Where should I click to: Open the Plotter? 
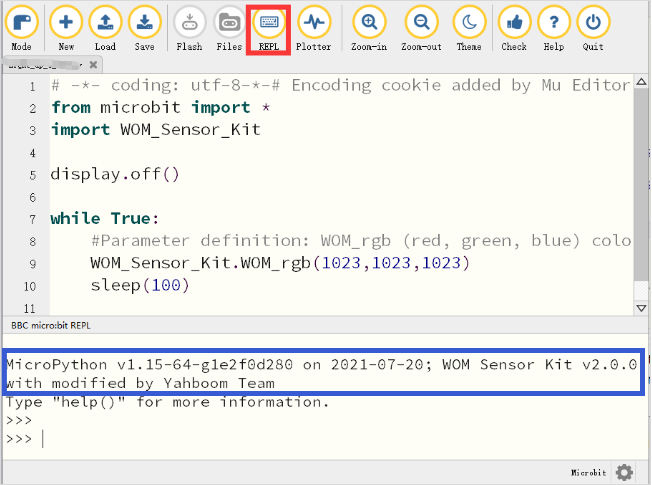click(314, 28)
